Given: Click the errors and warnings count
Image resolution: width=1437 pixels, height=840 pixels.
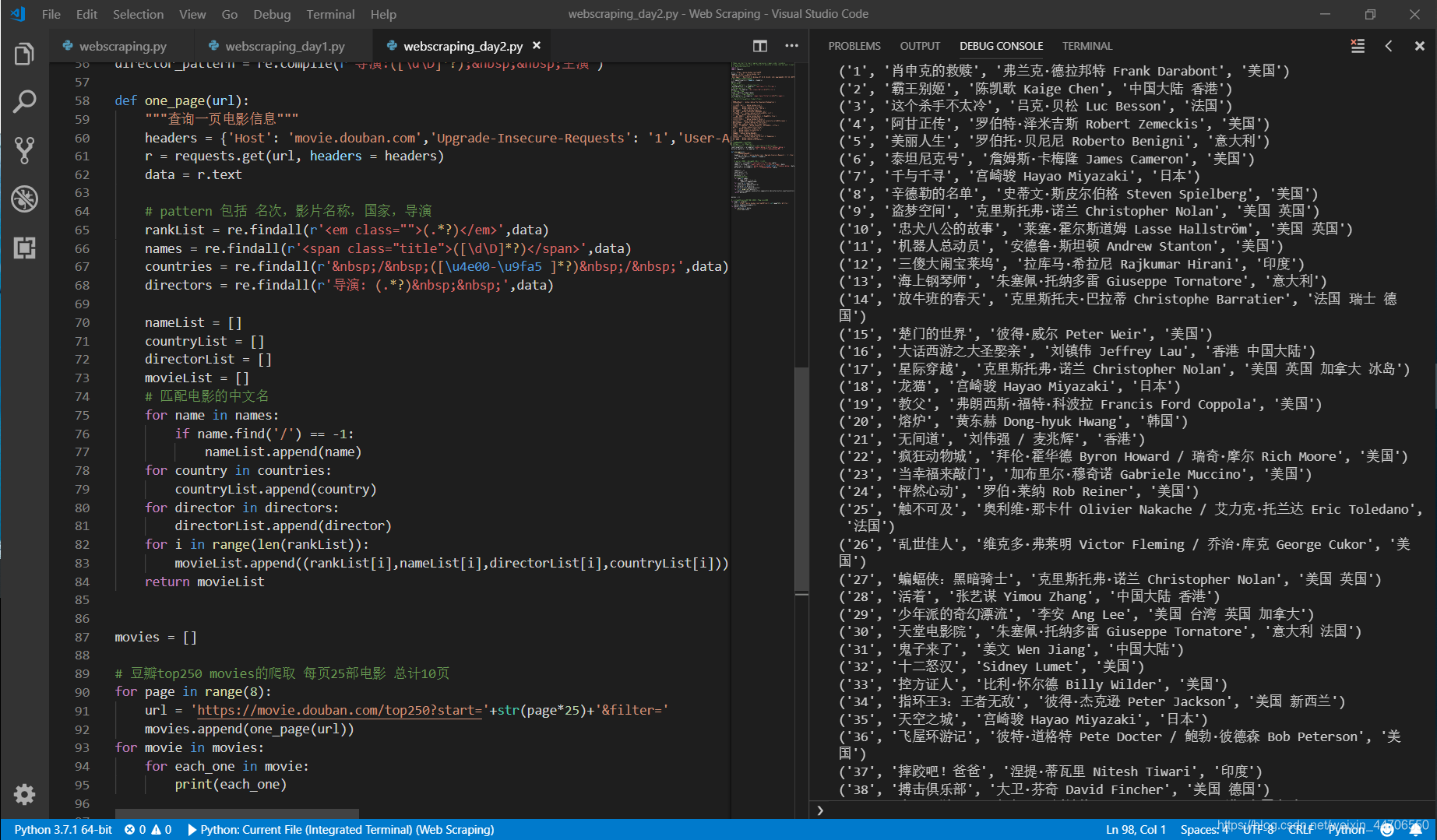Looking at the screenshot, I should click(148, 830).
